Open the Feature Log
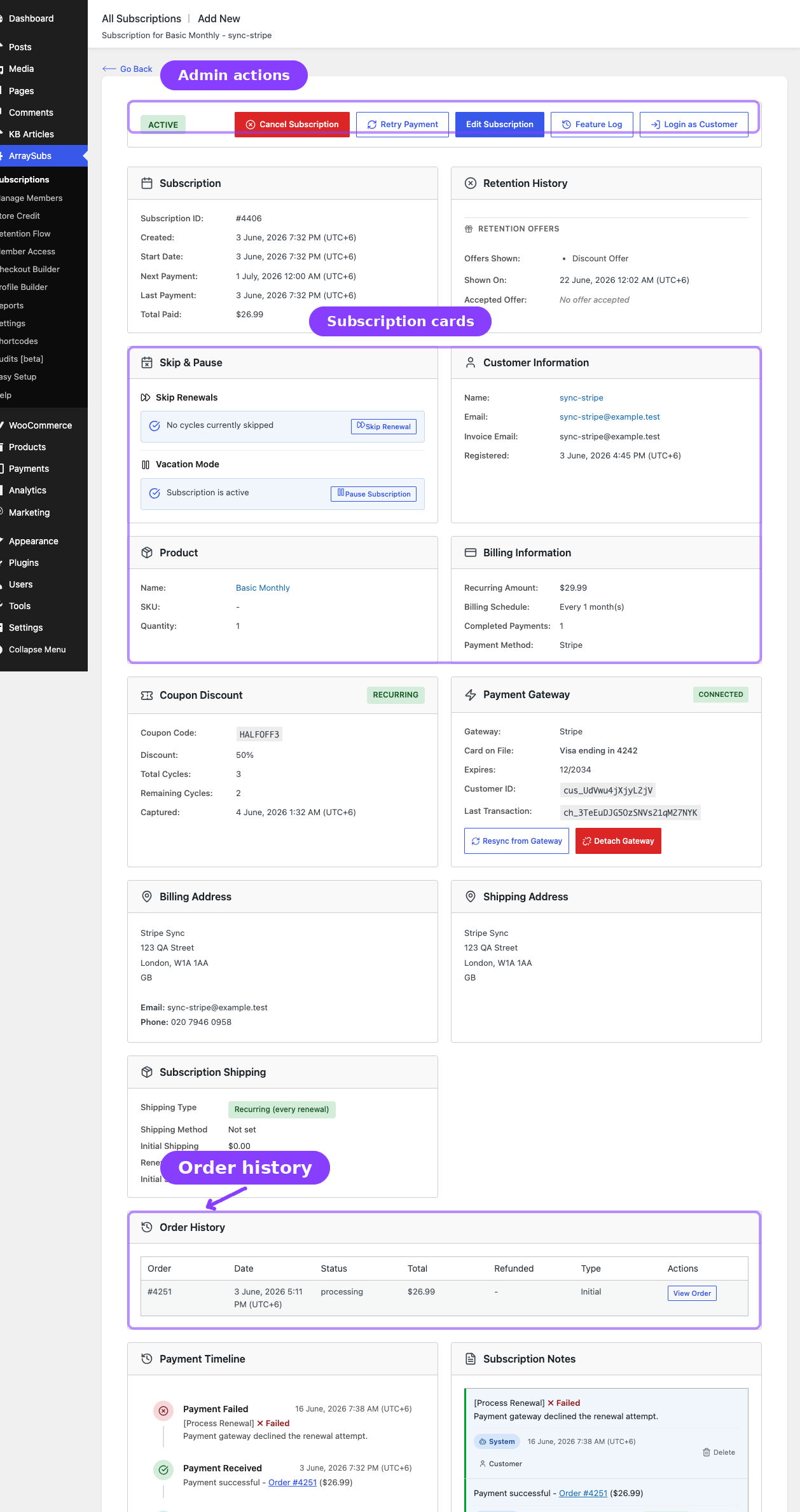Screen dimensions: 800x1512 [x=592, y=125]
